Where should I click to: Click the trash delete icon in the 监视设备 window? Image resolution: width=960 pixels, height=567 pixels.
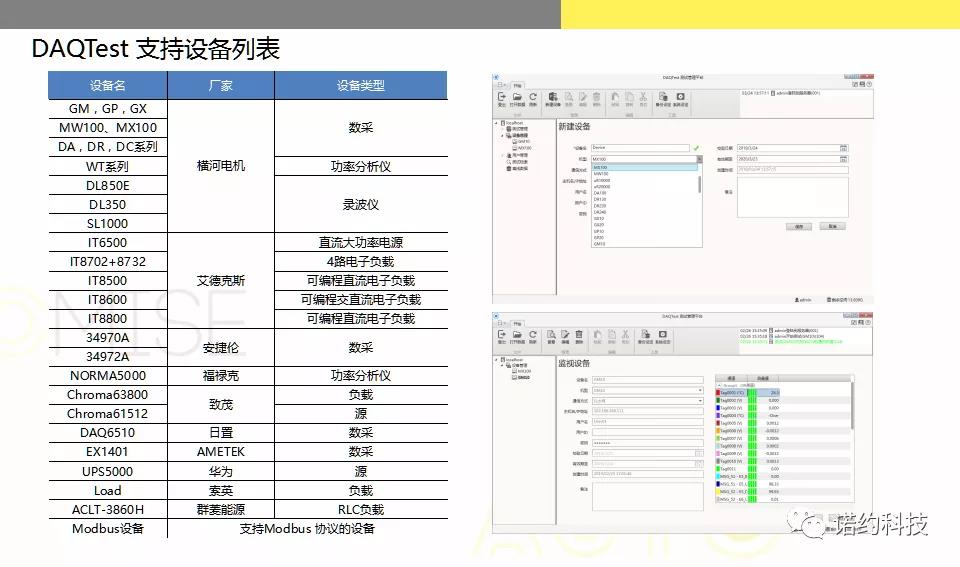[x=579, y=334]
